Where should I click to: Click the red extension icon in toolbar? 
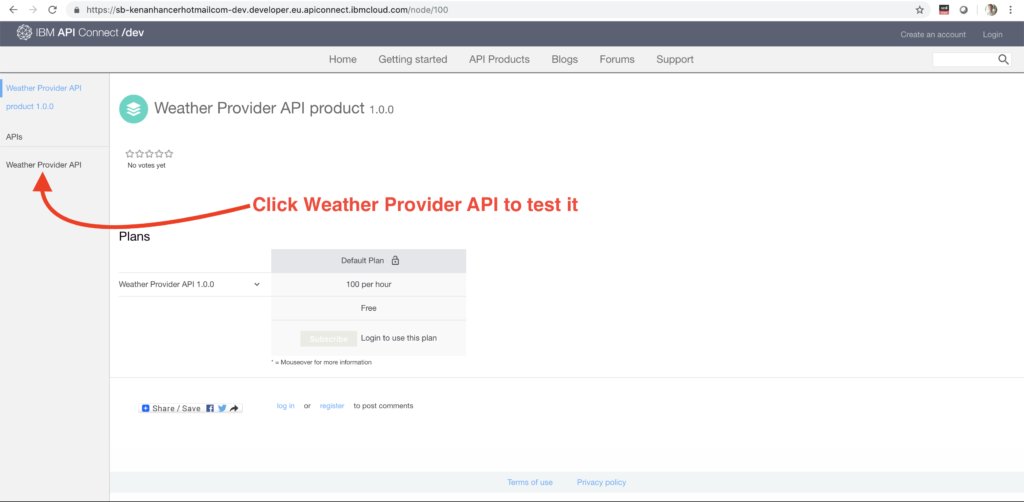[944, 10]
